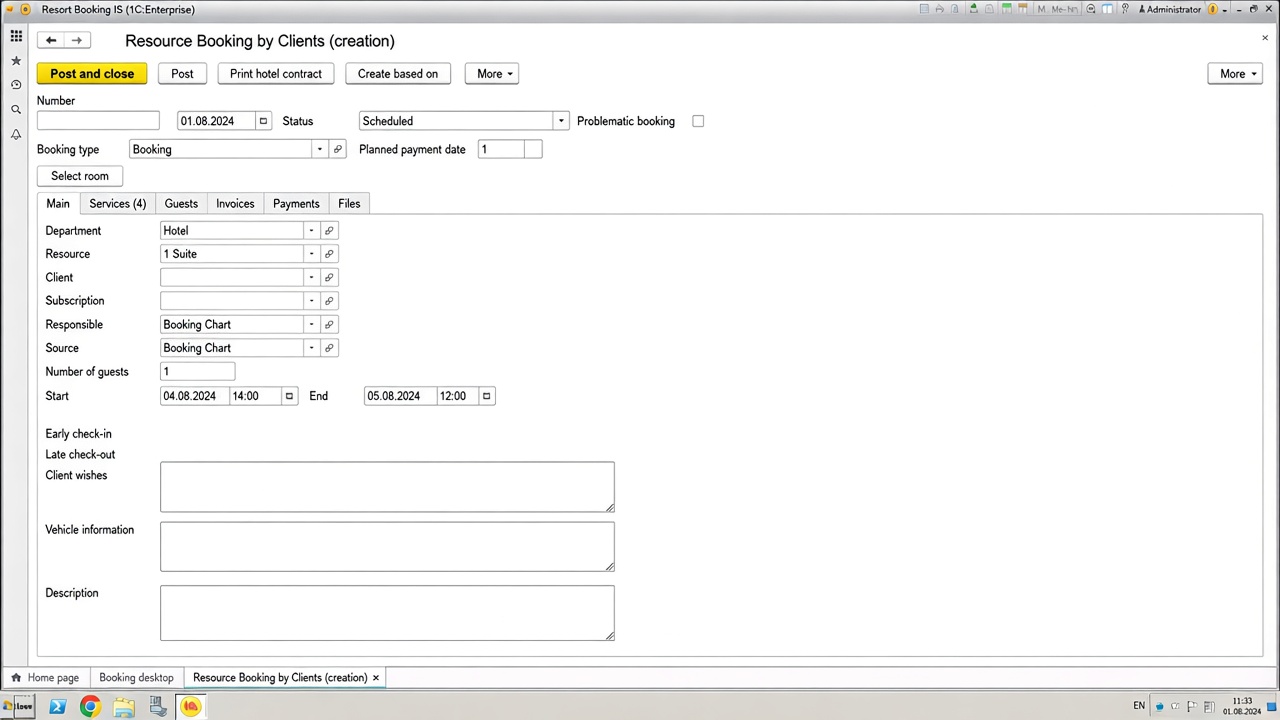Open calendar picker for document date 01.08.2024
The image size is (1280, 720).
263,121
